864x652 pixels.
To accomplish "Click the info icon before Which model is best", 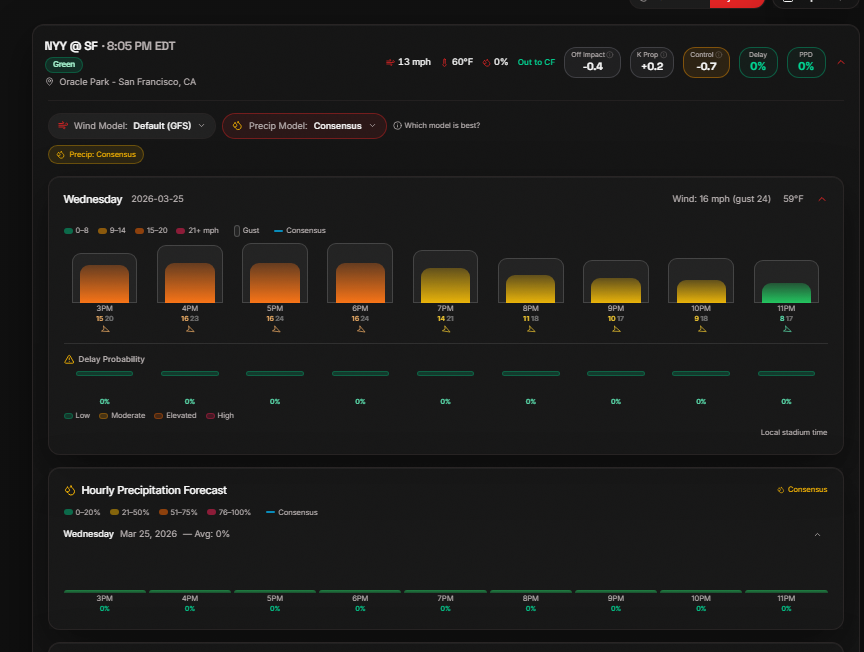I will click(397, 126).
